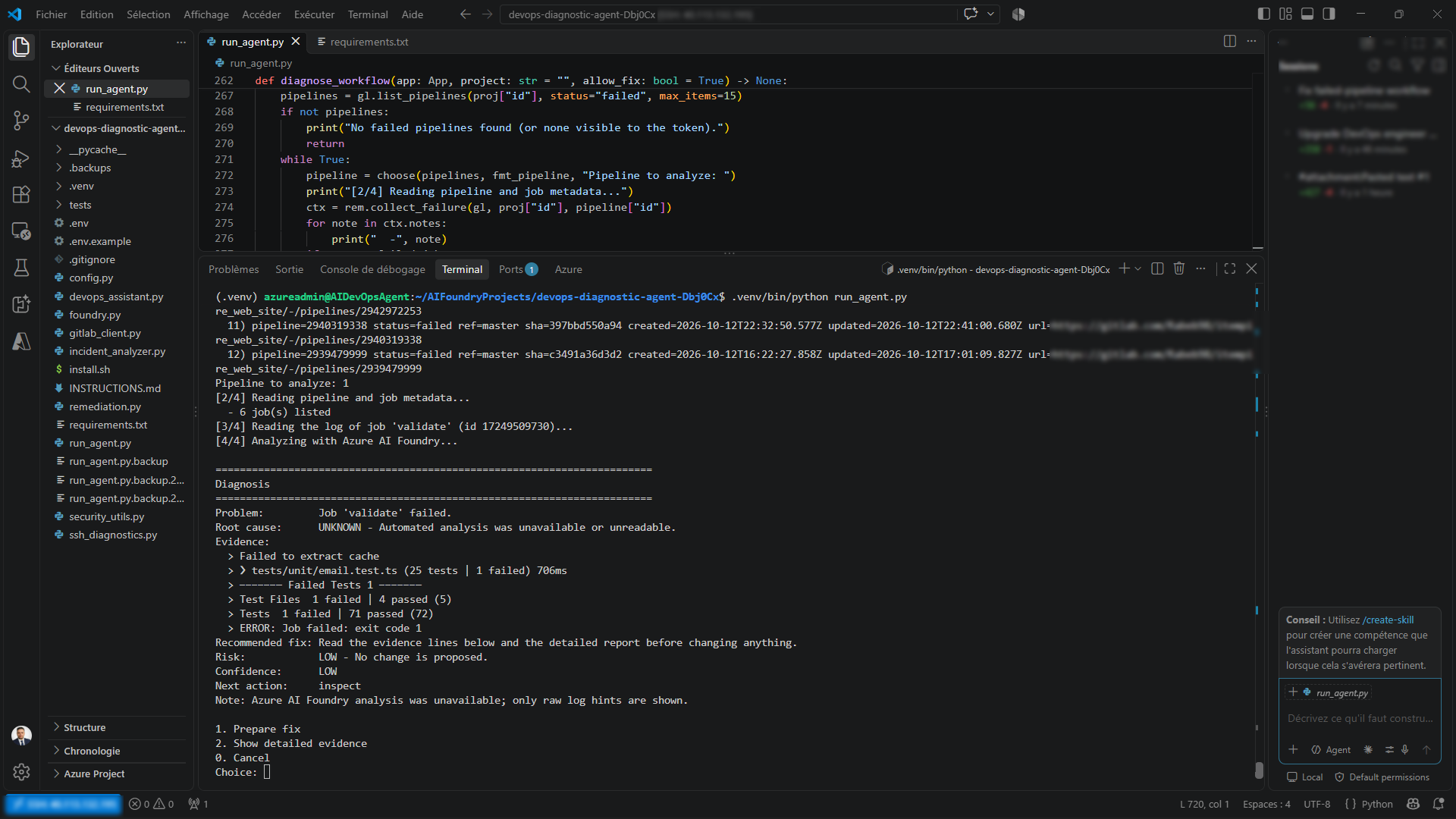Open the new terminal launch profile dropdown
The height and width of the screenshot is (819, 1456).
point(1137,268)
